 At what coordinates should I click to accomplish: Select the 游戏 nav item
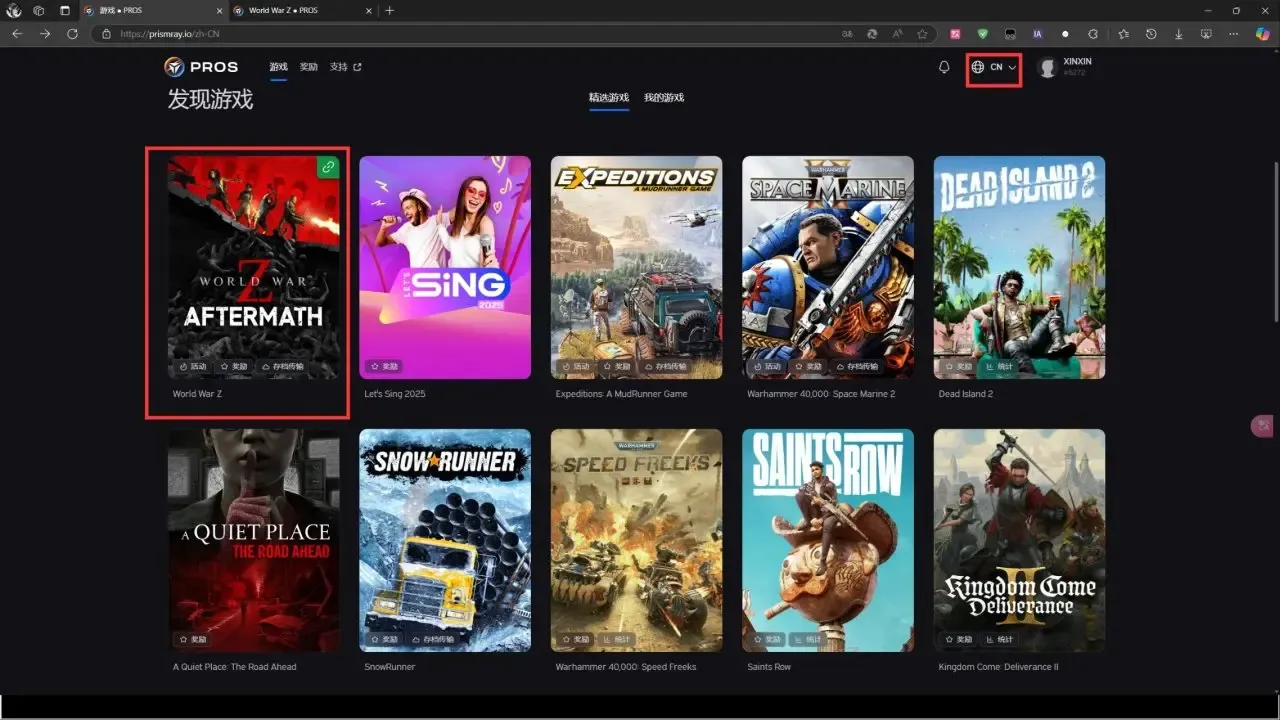pos(278,67)
